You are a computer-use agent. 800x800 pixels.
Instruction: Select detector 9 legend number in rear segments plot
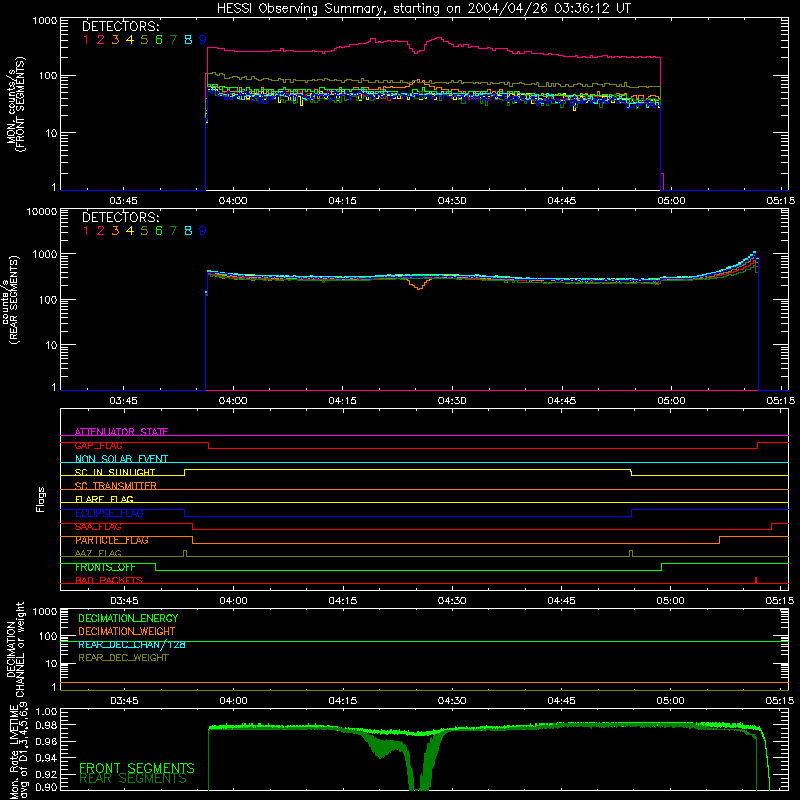(203, 231)
